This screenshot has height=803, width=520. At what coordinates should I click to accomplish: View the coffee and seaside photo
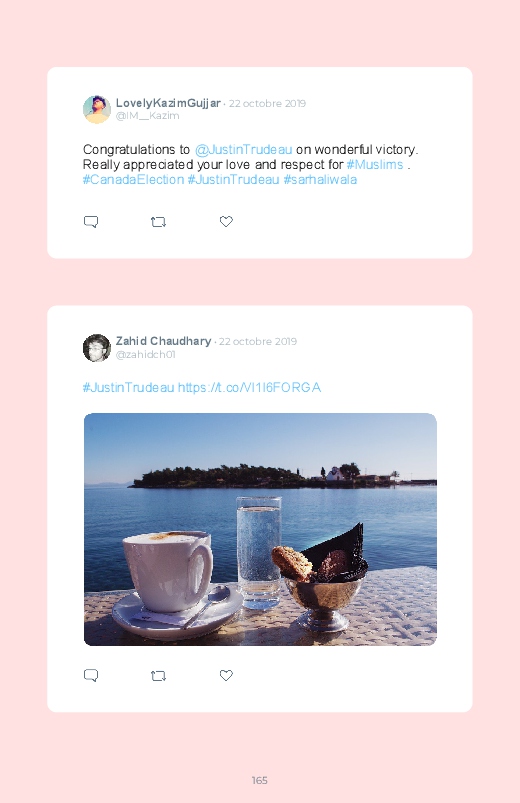(x=260, y=529)
